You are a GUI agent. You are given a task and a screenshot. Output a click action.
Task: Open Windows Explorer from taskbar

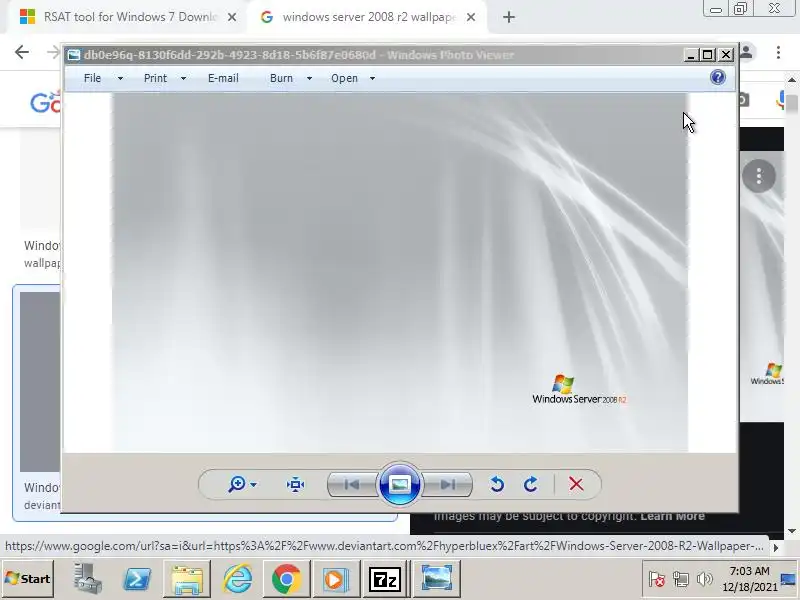coord(187,579)
